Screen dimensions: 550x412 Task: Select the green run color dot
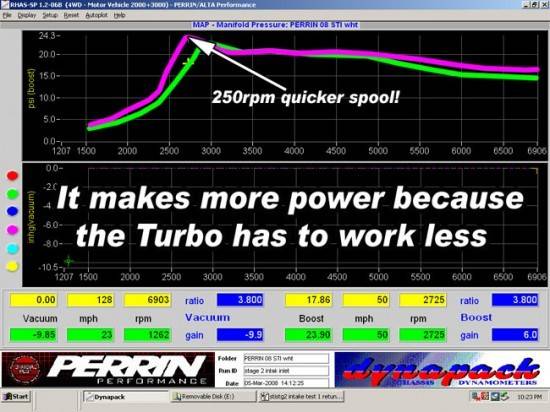(12, 194)
